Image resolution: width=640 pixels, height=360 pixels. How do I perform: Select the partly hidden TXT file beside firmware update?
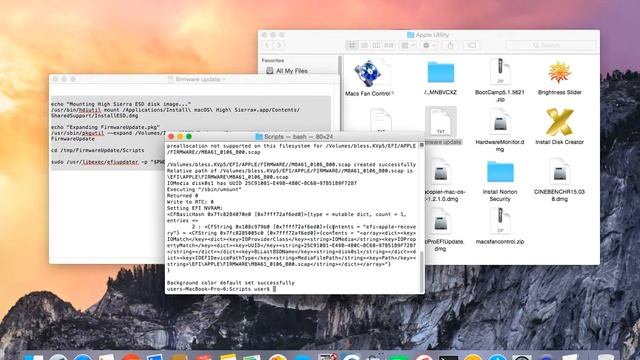381,120
